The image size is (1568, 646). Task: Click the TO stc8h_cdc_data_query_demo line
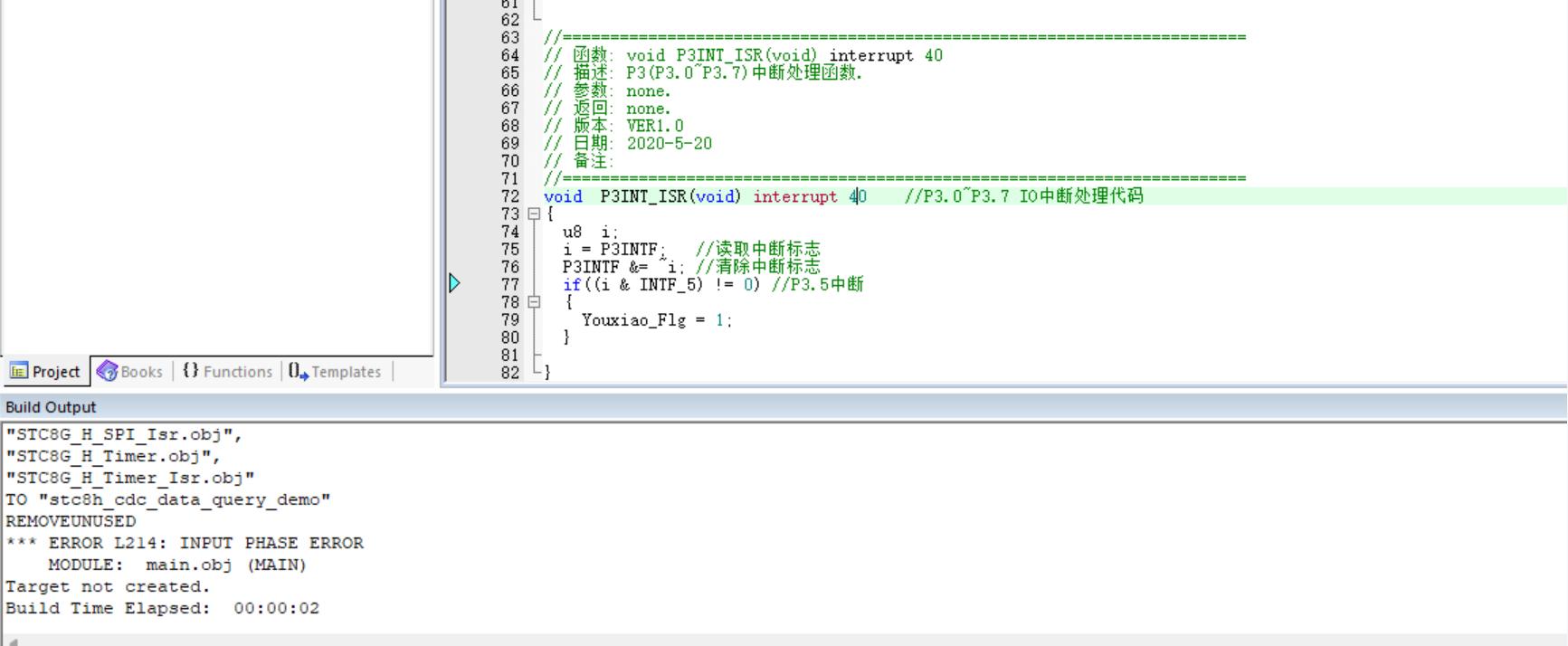[168, 499]
